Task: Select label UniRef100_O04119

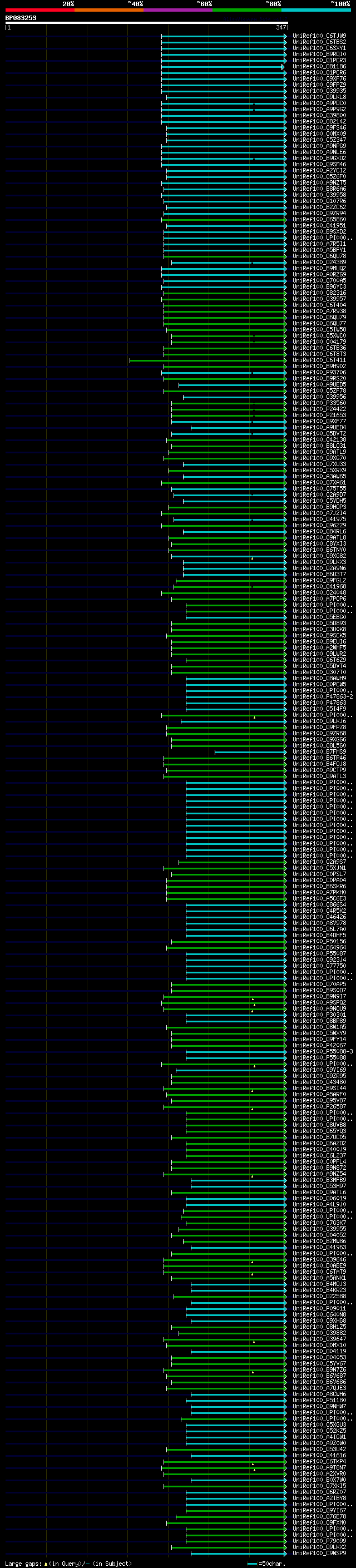Action: pos(319,1351)
